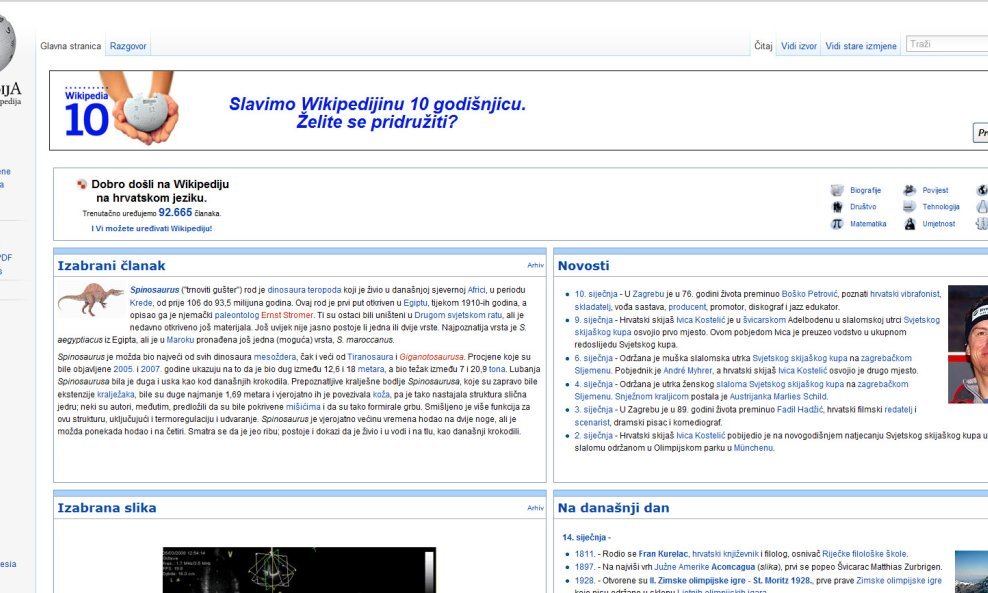
Task: Click the Društvo category icon
Action: (x=837, y=207)
